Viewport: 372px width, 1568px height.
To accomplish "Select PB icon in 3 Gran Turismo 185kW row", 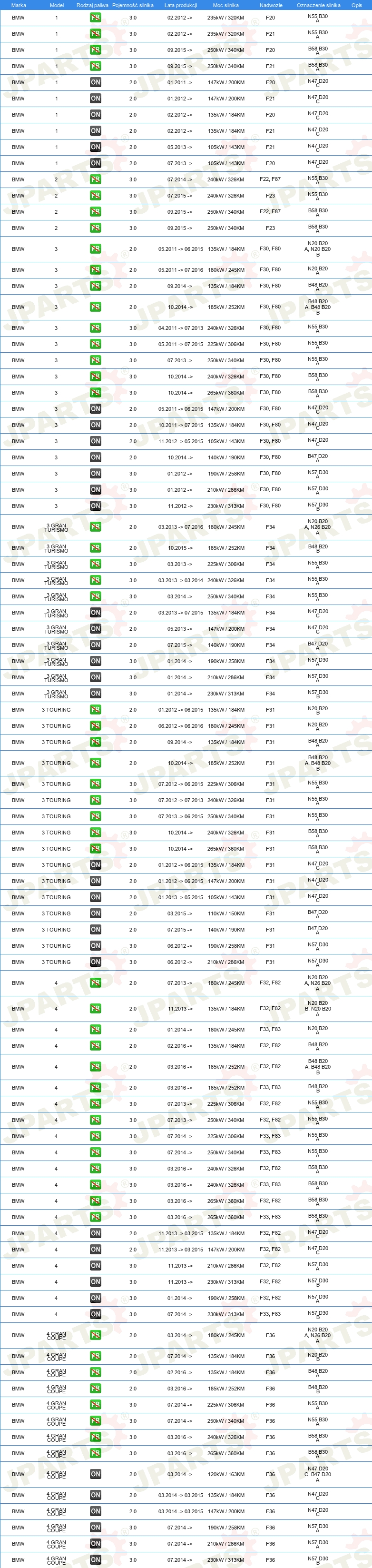I will [x=96, y=548].
